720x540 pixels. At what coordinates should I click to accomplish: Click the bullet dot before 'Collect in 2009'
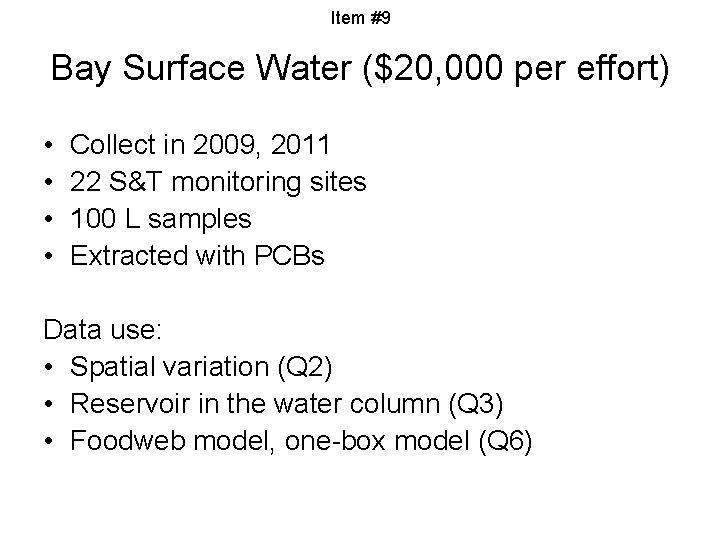[x=49, y=146]
